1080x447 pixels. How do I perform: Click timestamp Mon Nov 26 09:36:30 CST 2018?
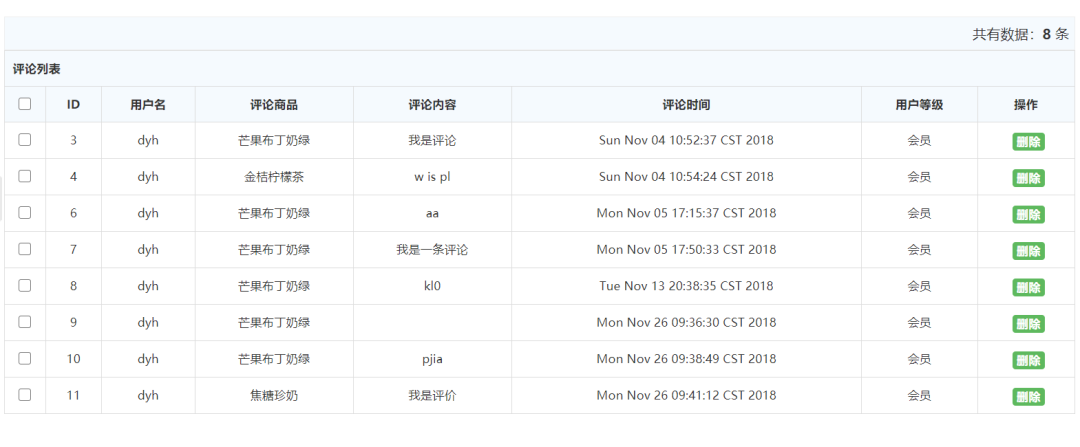686,322
